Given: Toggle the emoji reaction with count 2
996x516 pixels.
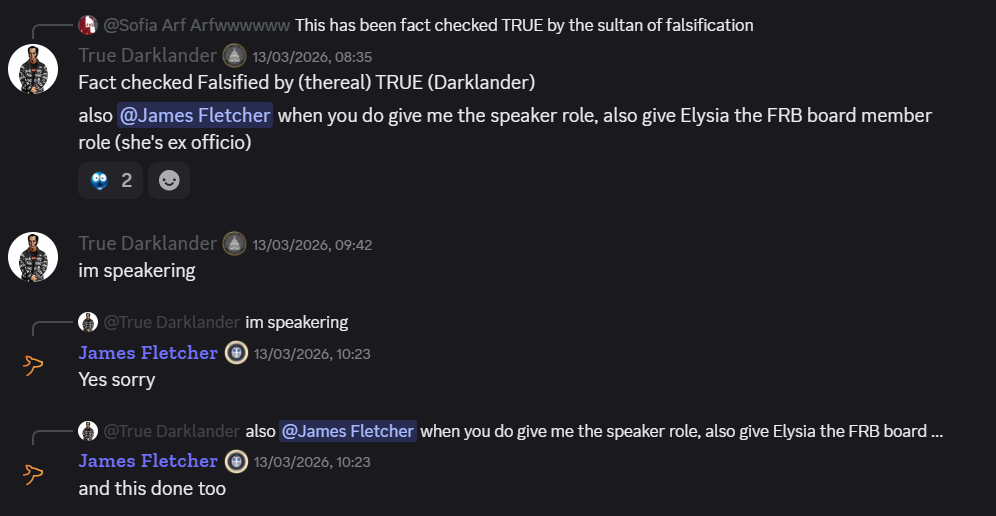Looking at the screenshot, I should tap(110, 181).
